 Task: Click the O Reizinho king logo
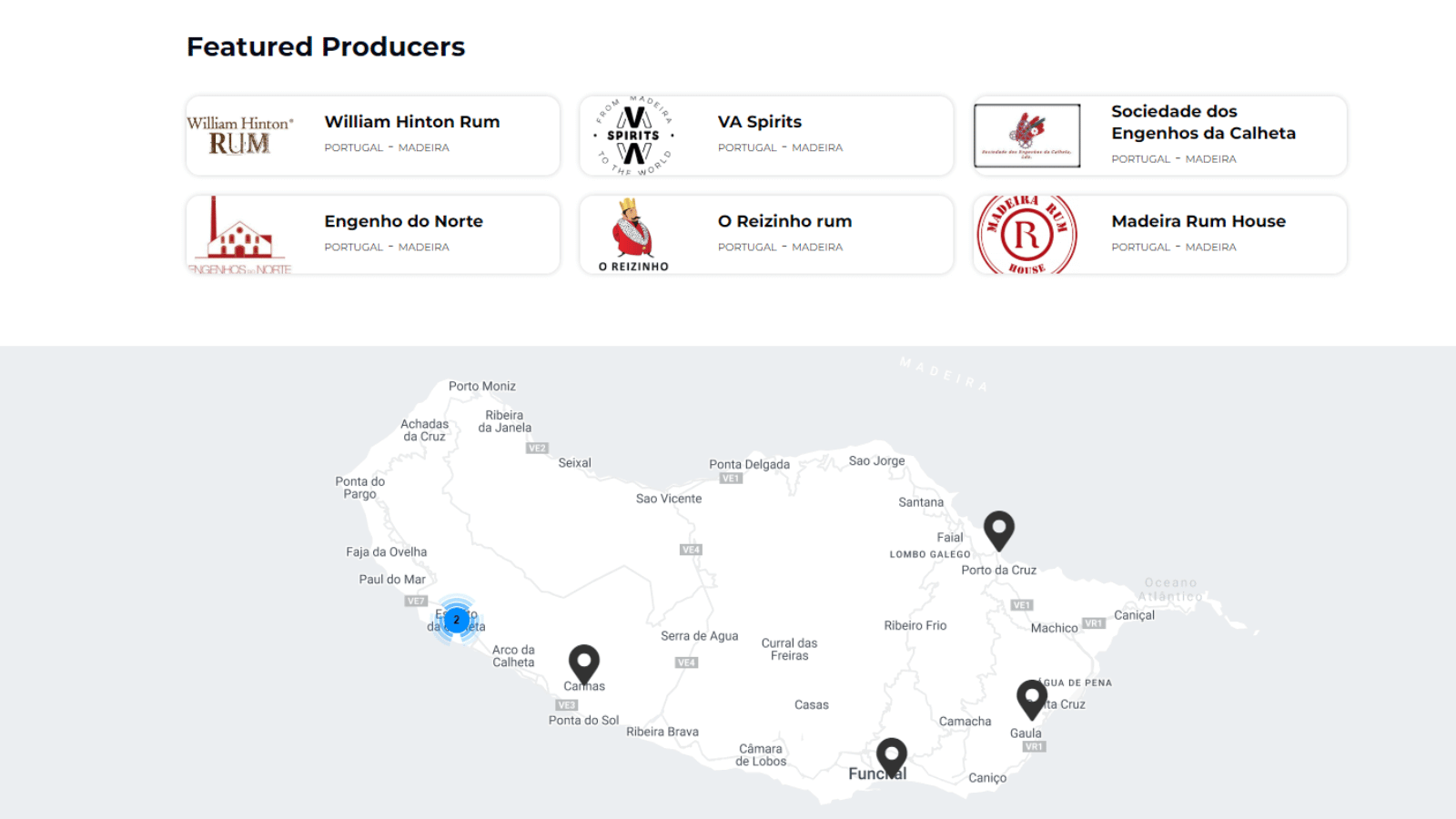click(x=633, y=235)
